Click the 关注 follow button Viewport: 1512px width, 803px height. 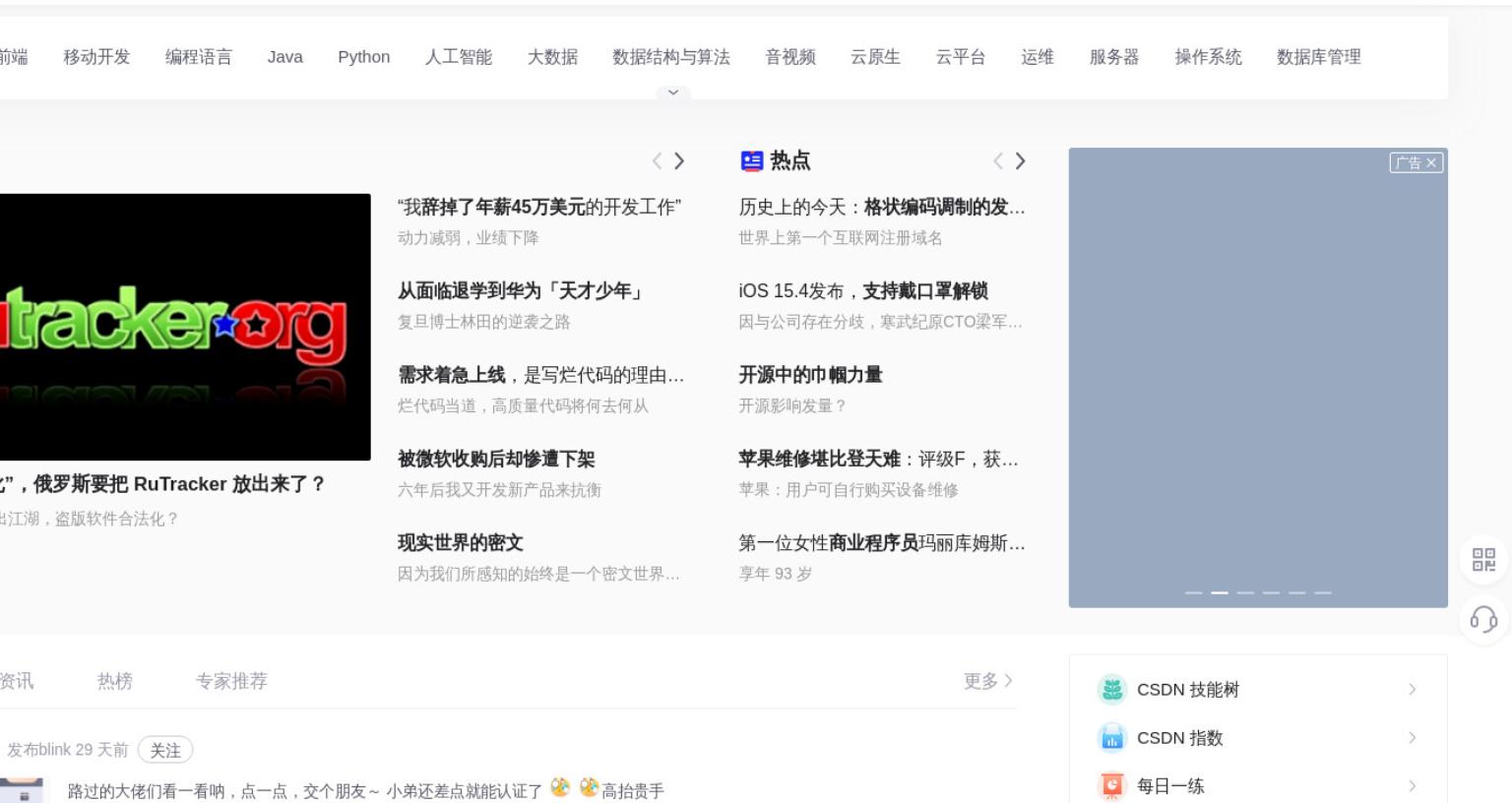[x=165, y=750]
